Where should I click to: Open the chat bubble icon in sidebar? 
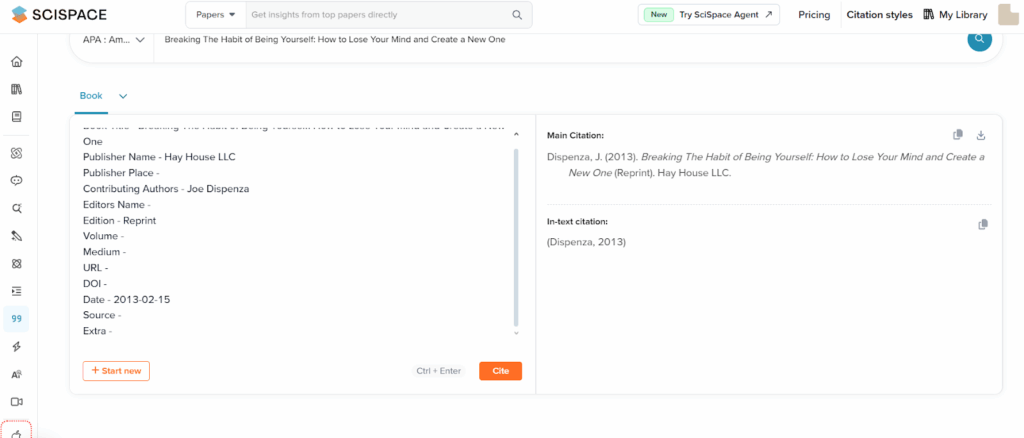17,181
